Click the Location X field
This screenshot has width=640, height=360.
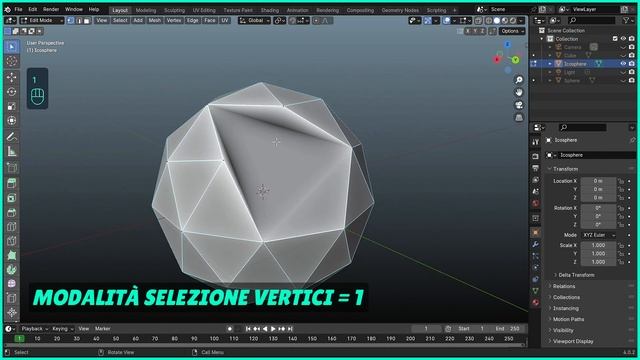click(x=598, y=181)
